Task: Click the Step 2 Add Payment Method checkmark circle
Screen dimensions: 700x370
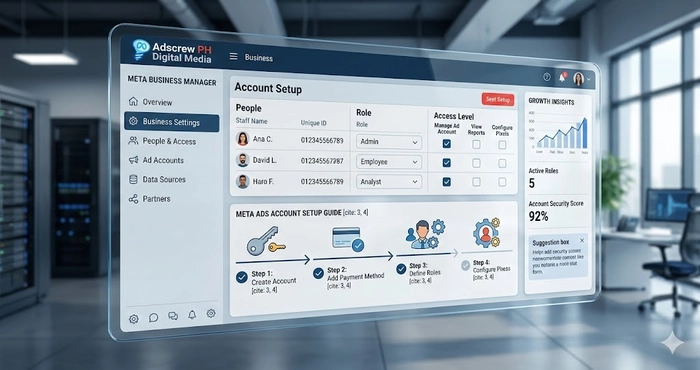Action: coord(318,273)
